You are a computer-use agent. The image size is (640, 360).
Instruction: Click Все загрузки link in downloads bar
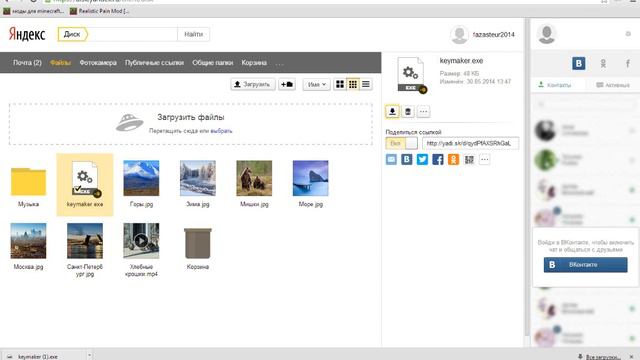(x=603, y=357)
